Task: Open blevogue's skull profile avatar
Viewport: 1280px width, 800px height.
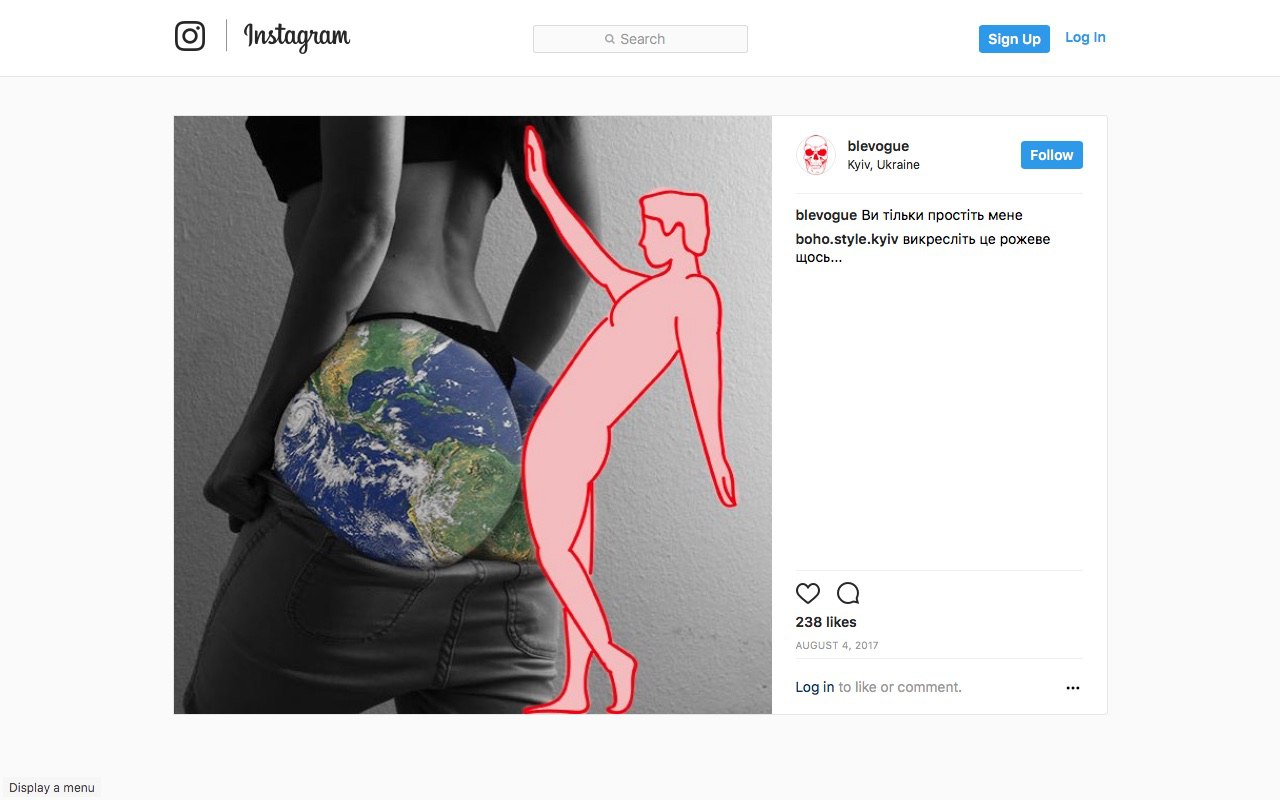Action: click(816, 155)
